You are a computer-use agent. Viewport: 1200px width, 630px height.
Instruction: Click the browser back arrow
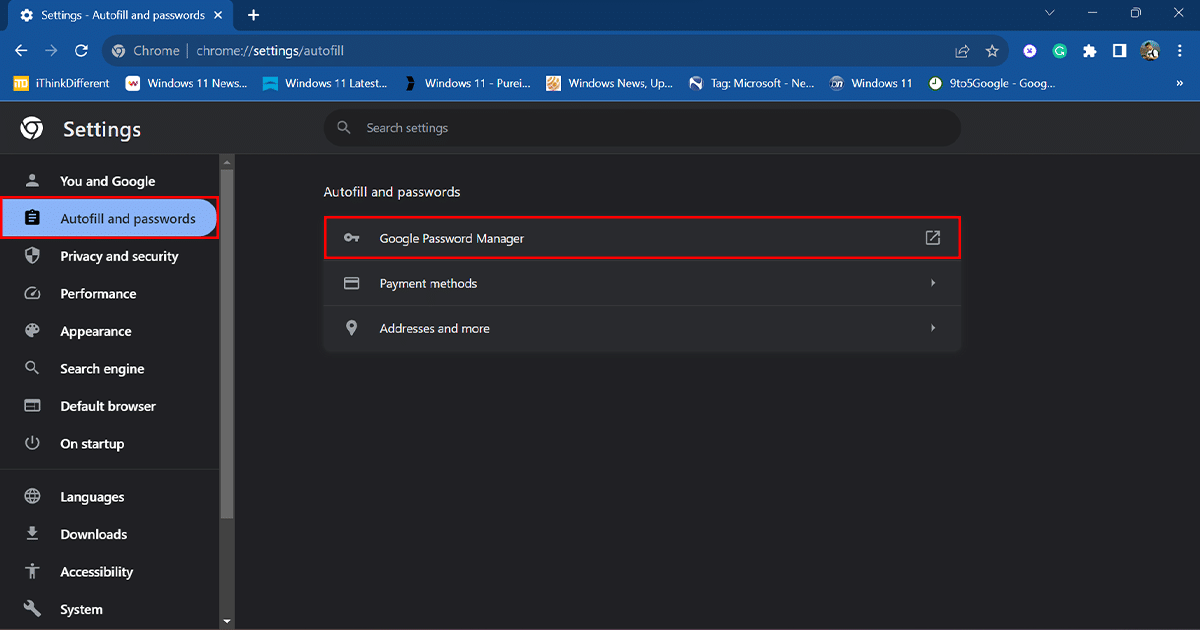pyautogui.click(x=21, y=51)
